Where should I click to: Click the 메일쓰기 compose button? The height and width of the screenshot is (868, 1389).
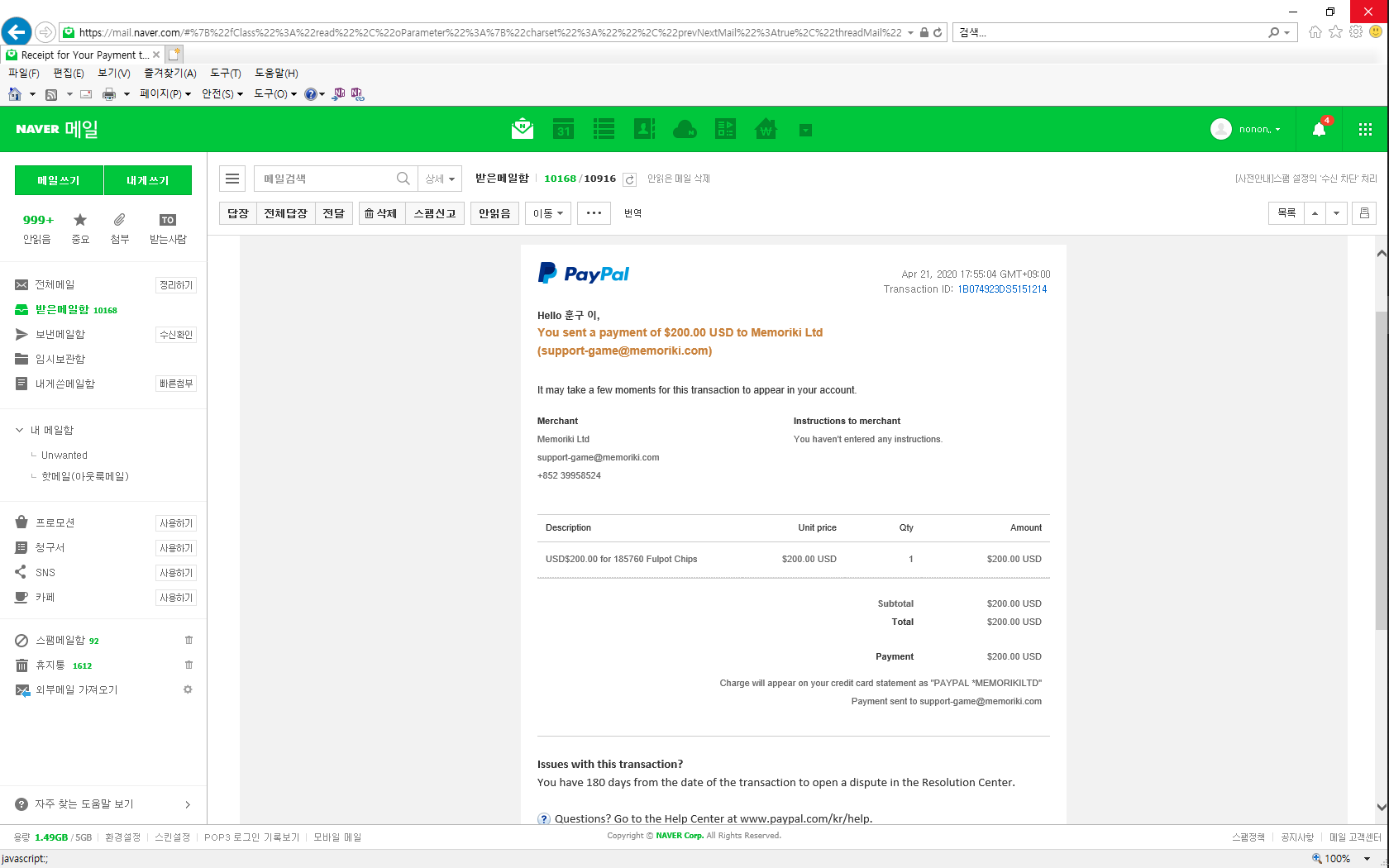(59, 180)
